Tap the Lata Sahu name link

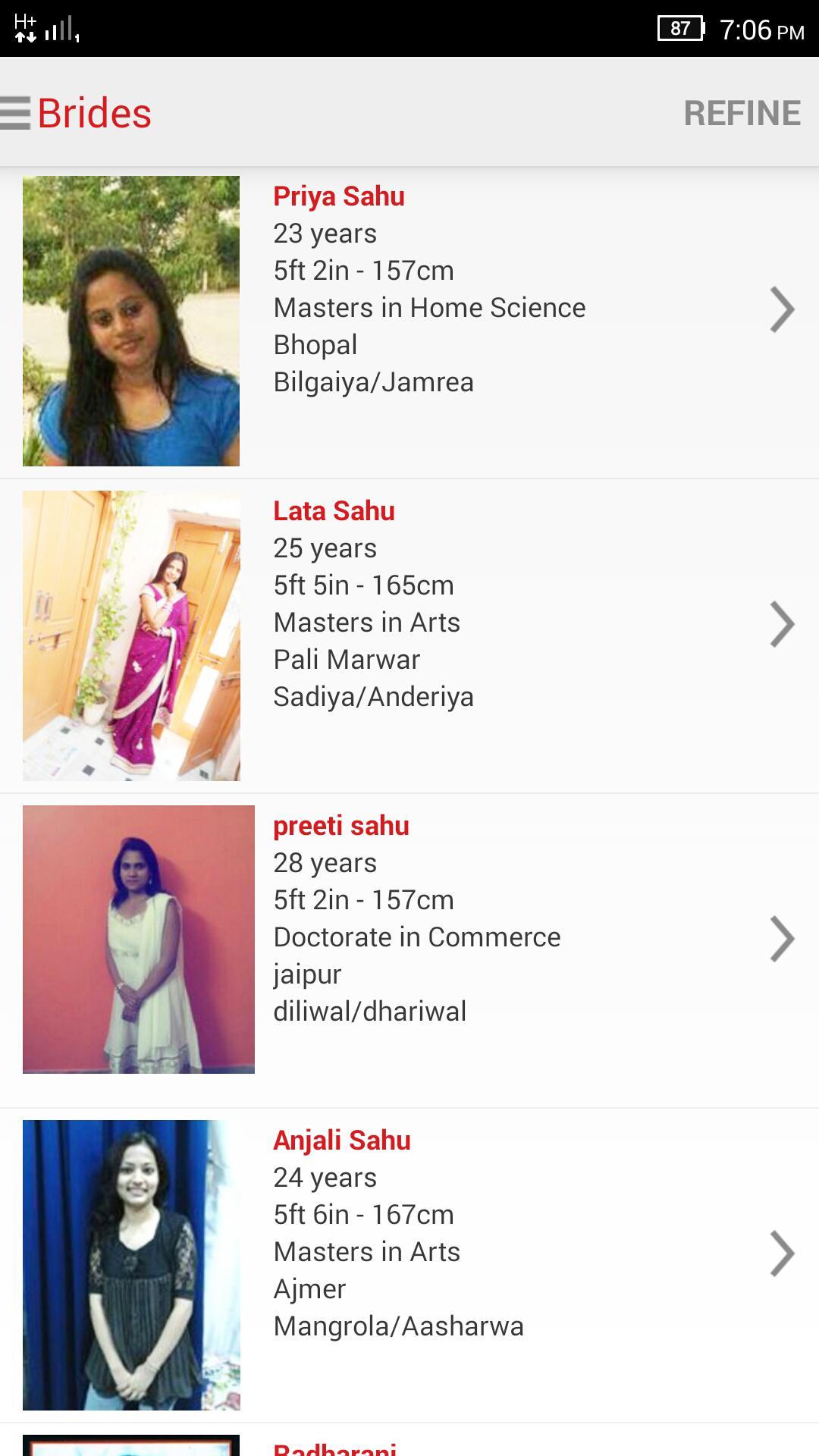(334, 511)
